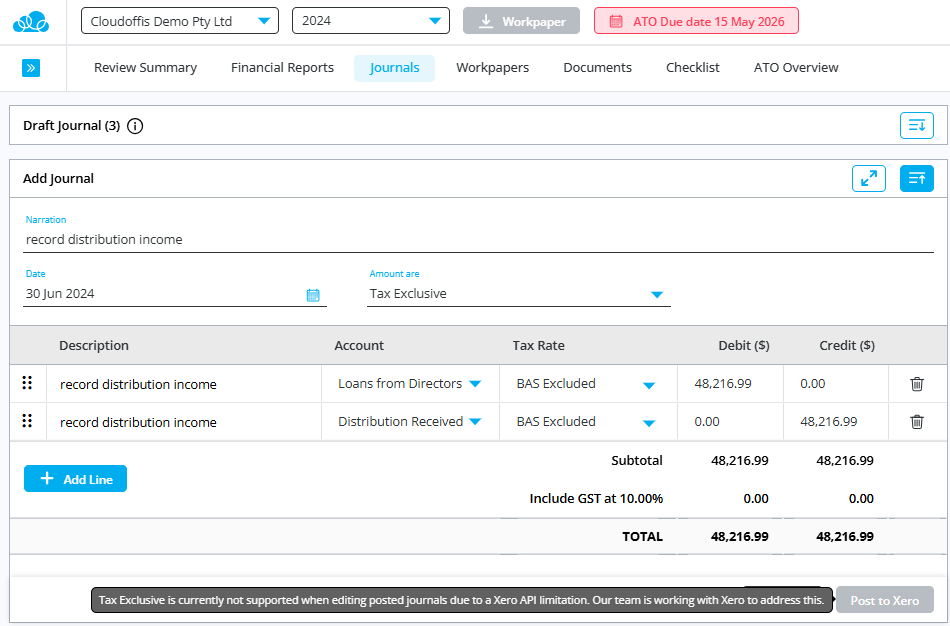Delete the Distribution Received line
The image size is (950, 626).
click(916, 422)
